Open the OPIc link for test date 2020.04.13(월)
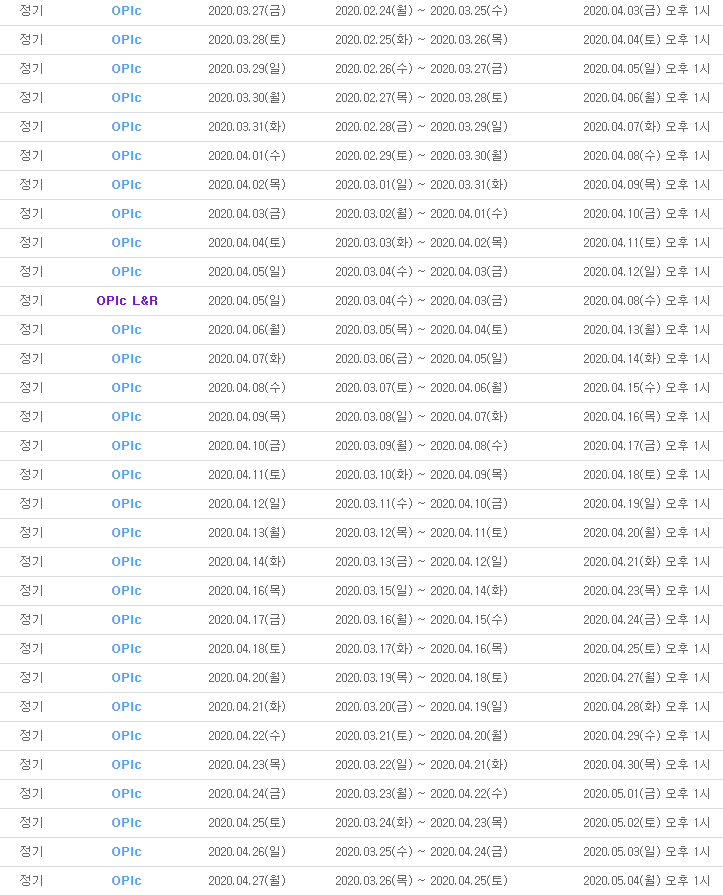The width and height of the screenshot is (723, 895). pos(126,533)
